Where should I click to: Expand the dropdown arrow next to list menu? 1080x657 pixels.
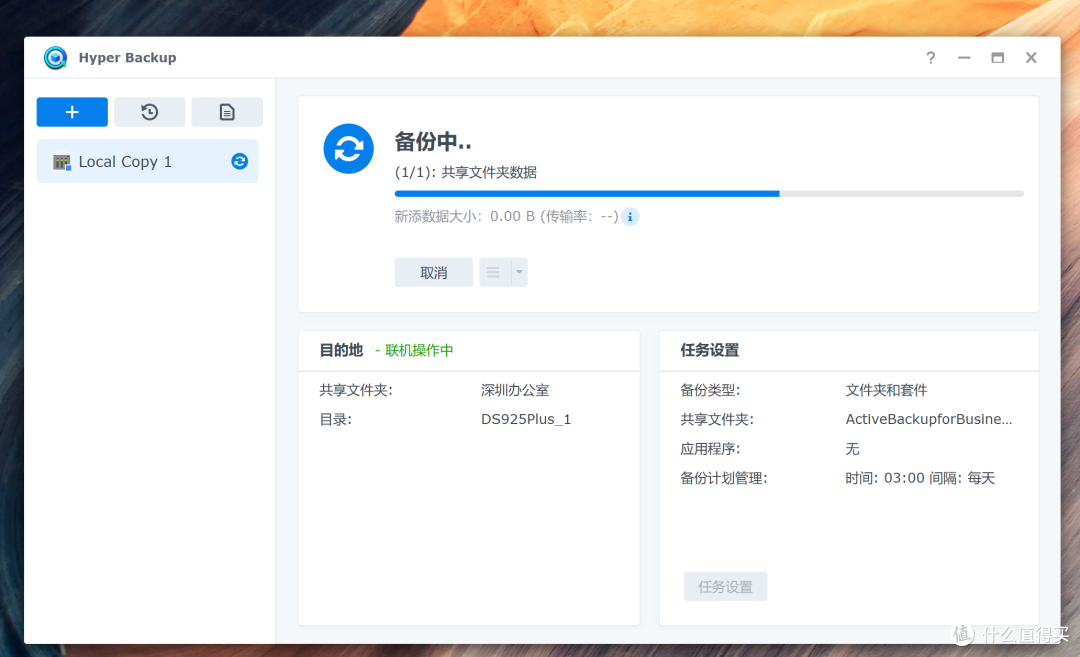[519, 273]
